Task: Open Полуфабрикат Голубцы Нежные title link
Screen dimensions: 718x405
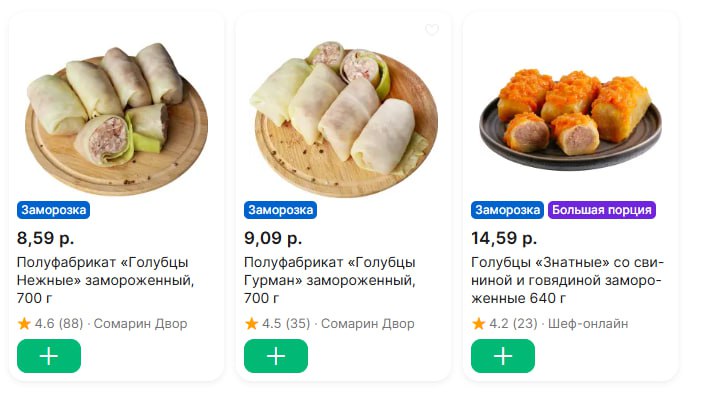Action: (105, 280)
